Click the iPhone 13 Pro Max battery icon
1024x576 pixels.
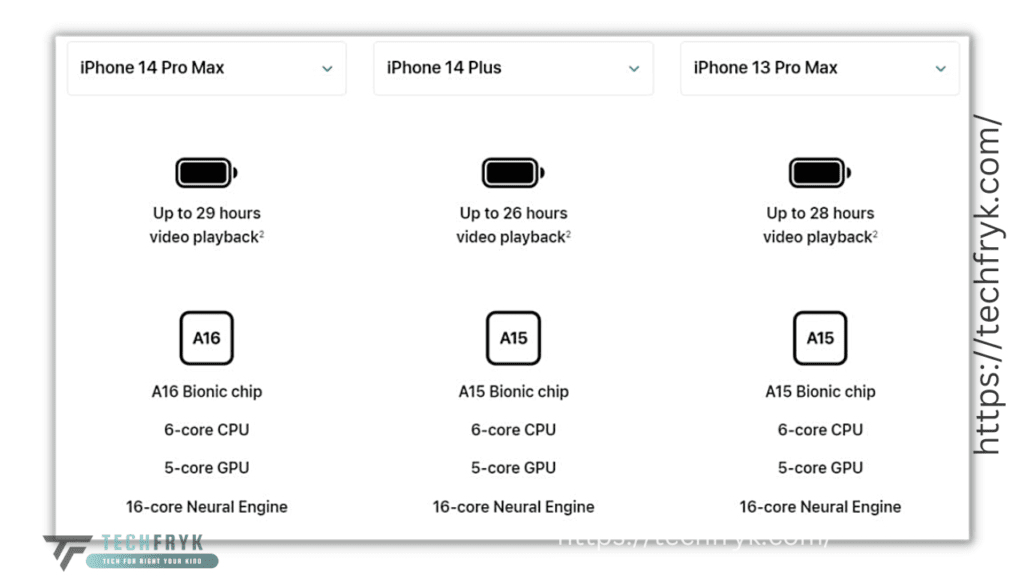point(820,173)
